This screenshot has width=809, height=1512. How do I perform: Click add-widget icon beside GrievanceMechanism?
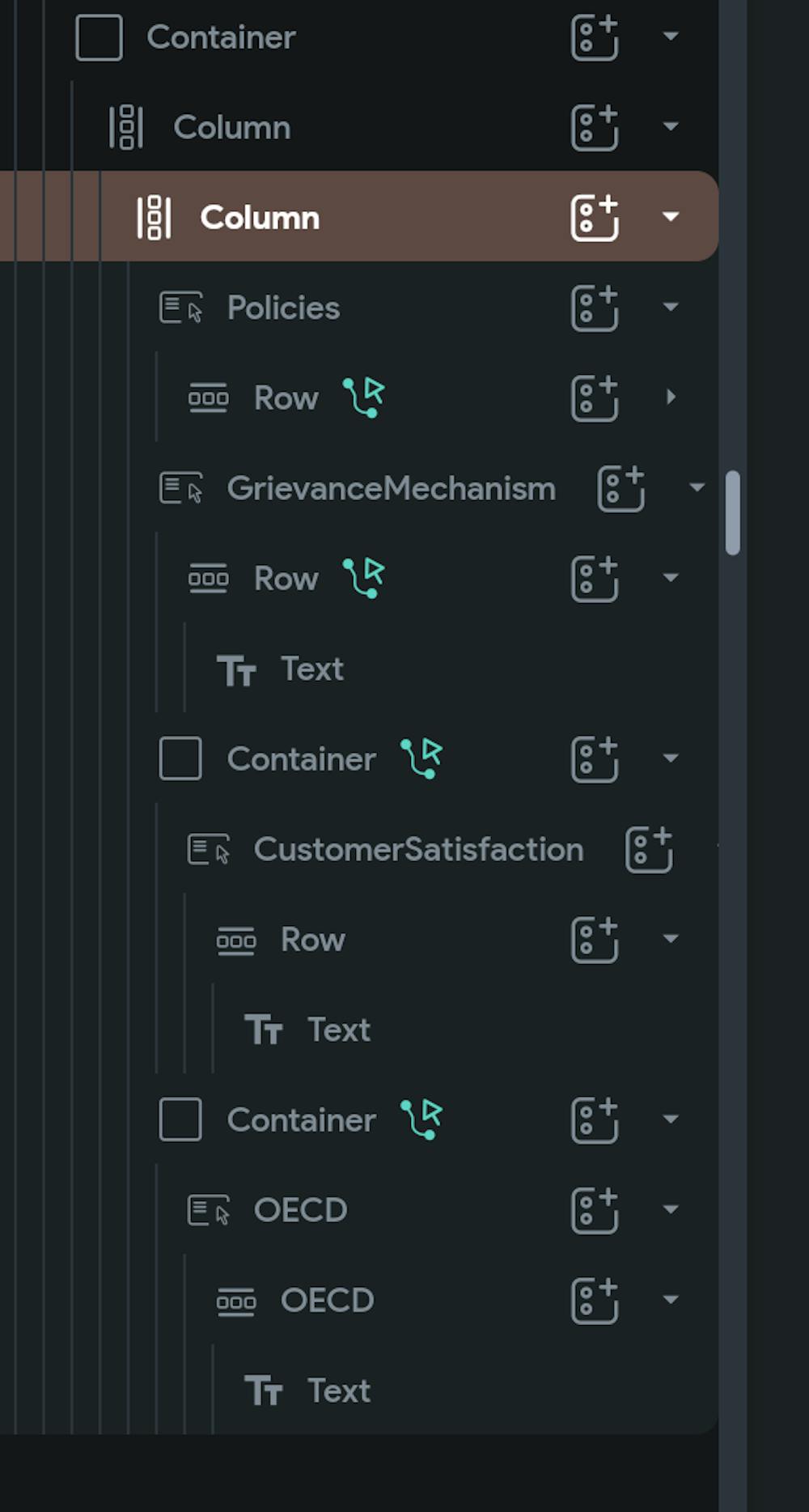click(x=621, y=488)
